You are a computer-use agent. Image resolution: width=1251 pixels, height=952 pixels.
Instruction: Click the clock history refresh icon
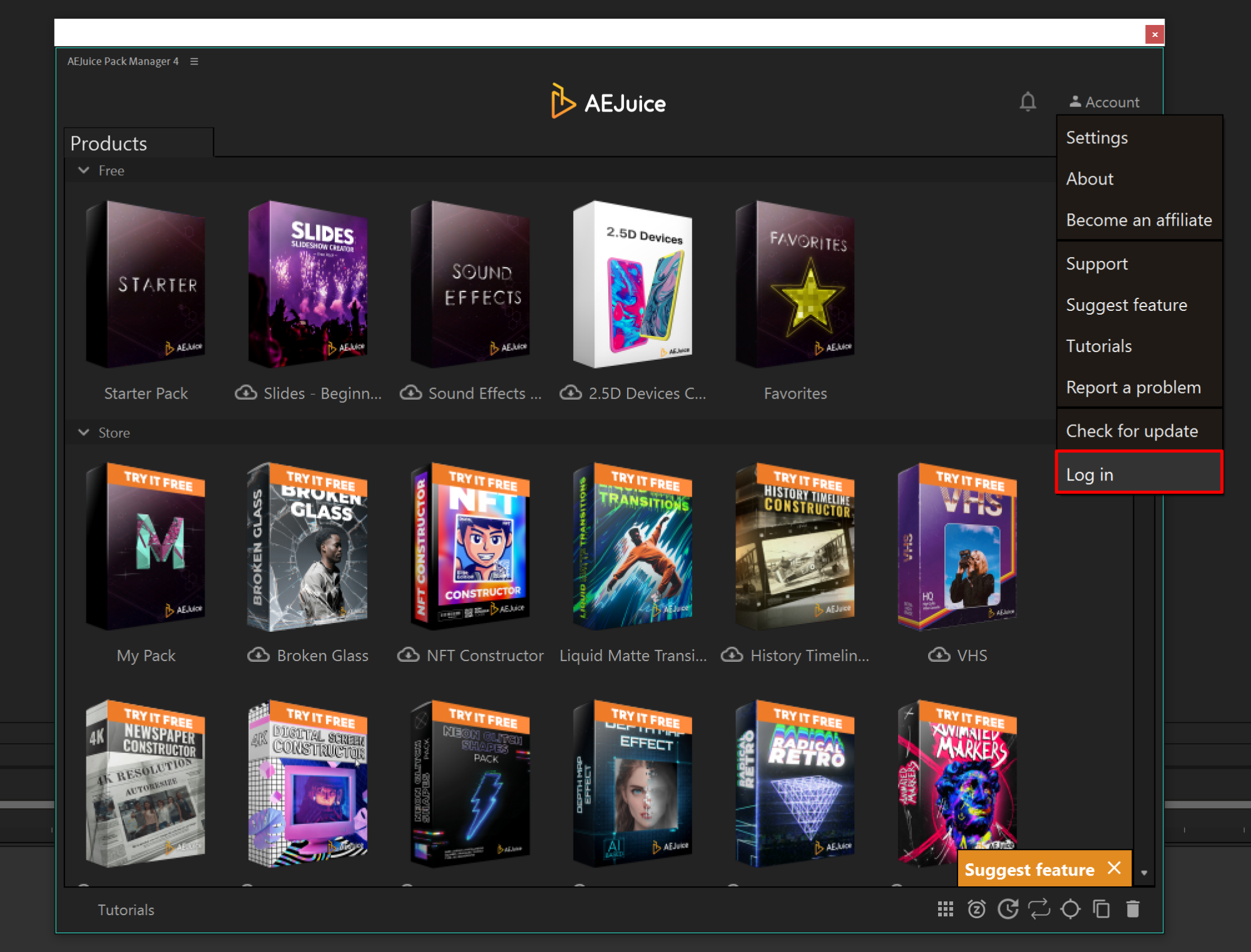[1008, 909]
